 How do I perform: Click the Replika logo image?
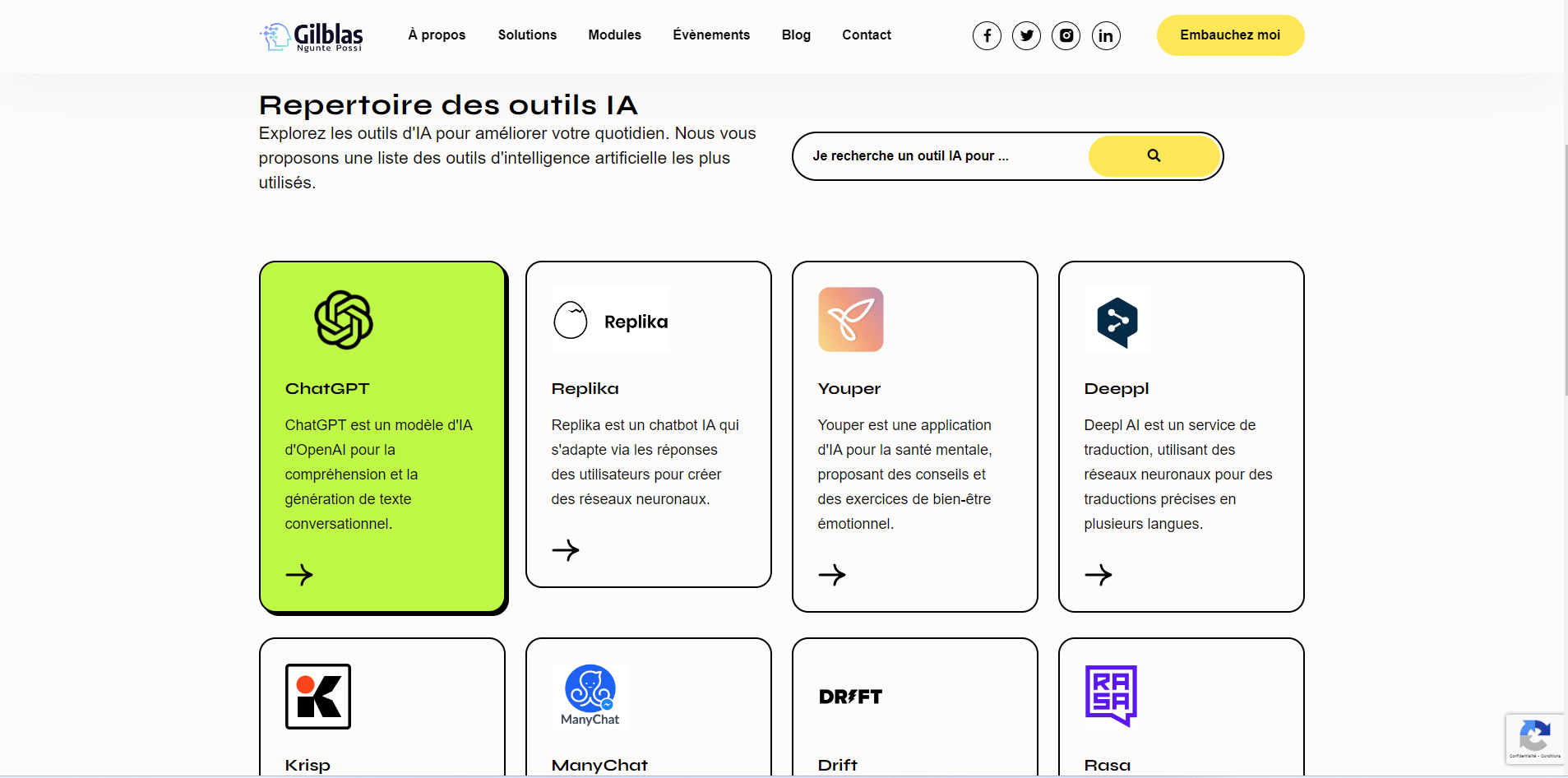[x=610, y=321]
